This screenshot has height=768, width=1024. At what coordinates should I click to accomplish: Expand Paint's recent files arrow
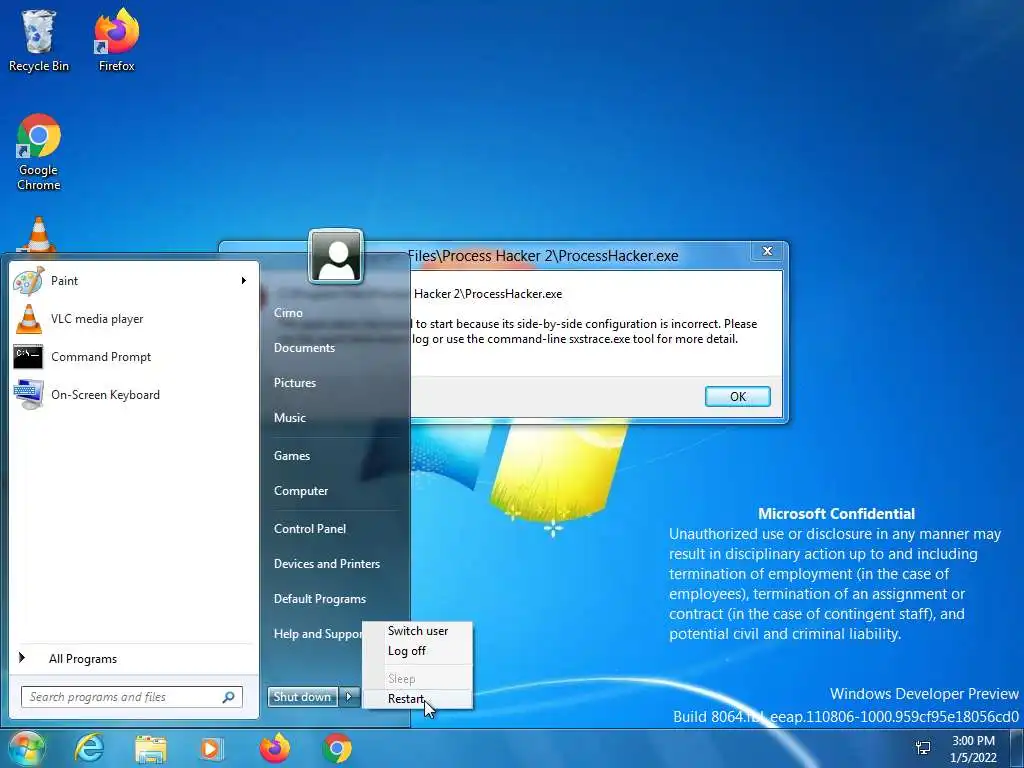[244, 281]
